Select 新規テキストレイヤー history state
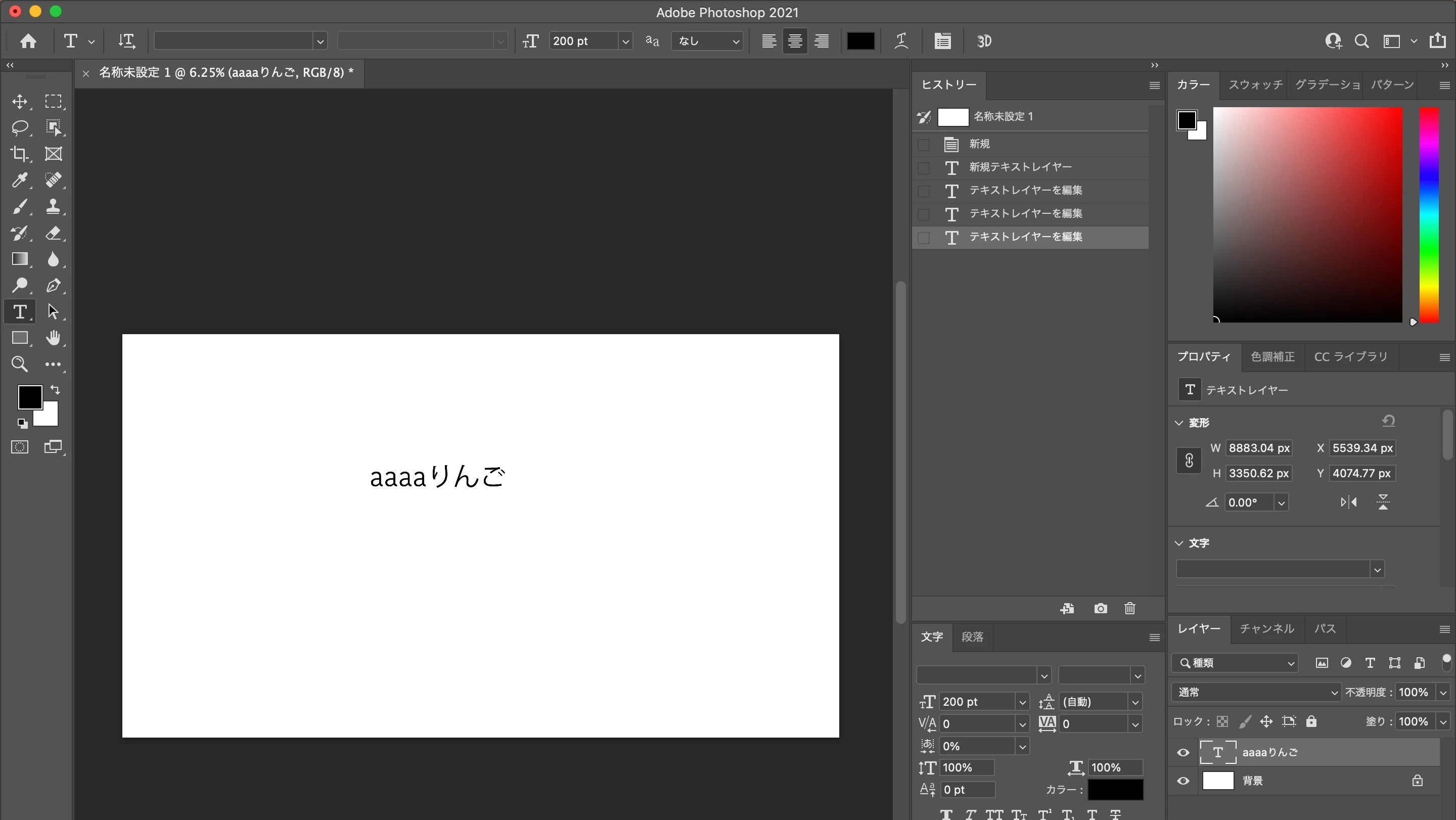The height and width of the screenshot is (820, 1456). 1020,167
